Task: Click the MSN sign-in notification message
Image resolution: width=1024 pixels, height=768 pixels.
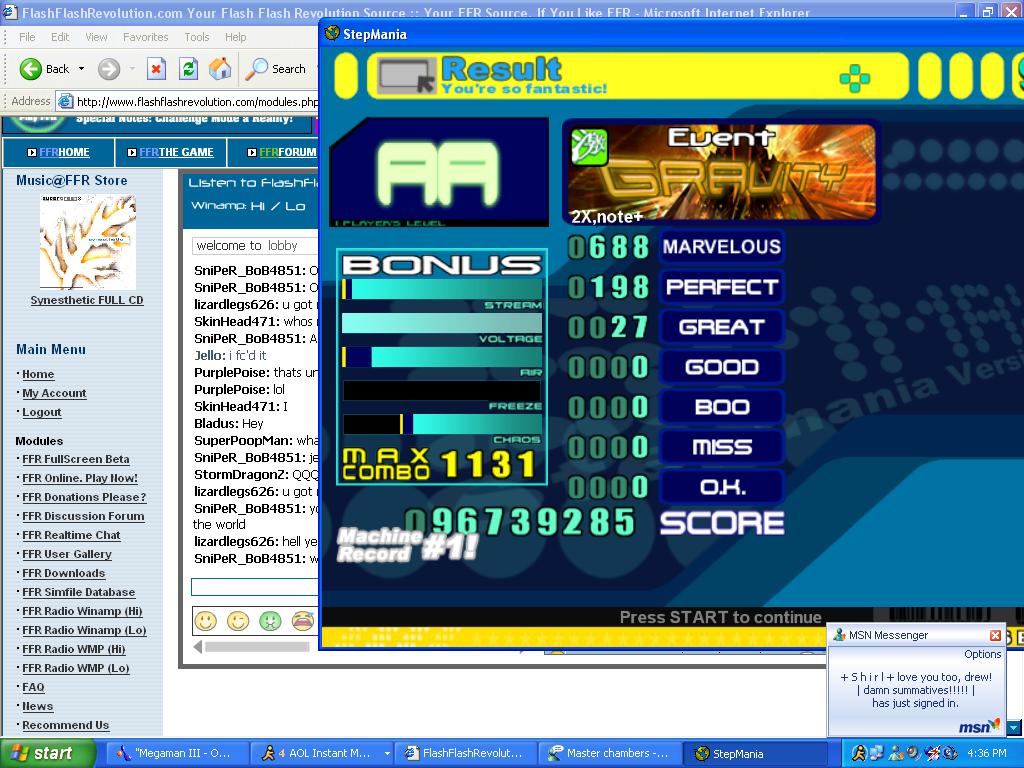Action: 916,690
